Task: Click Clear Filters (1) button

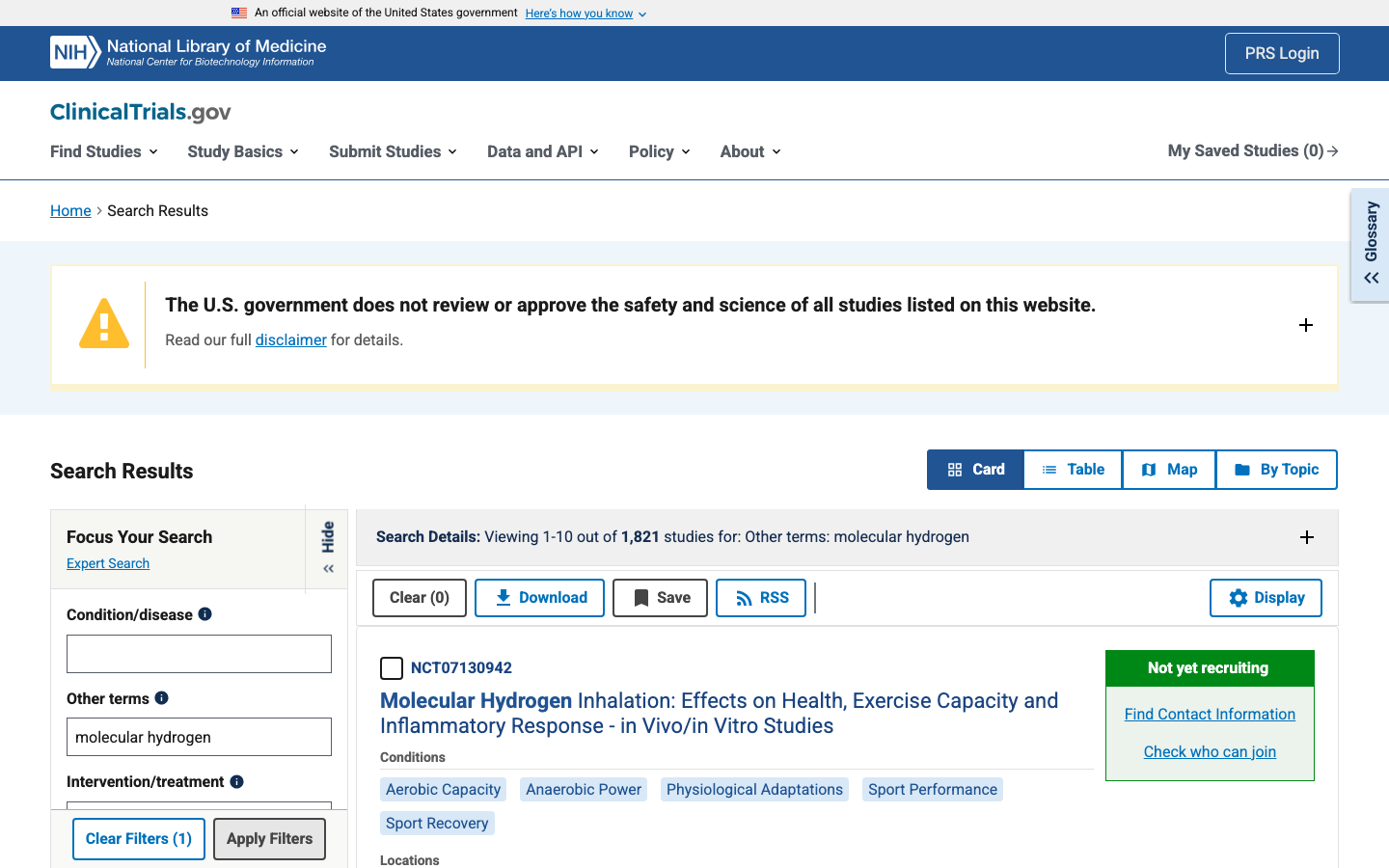Action: [x=139, y=839]
